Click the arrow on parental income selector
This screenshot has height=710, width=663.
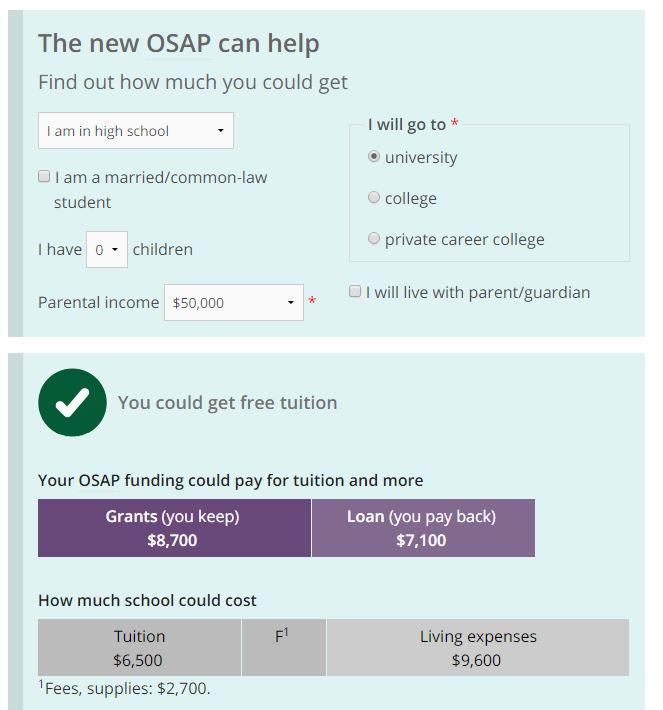(x=291, y=302)
